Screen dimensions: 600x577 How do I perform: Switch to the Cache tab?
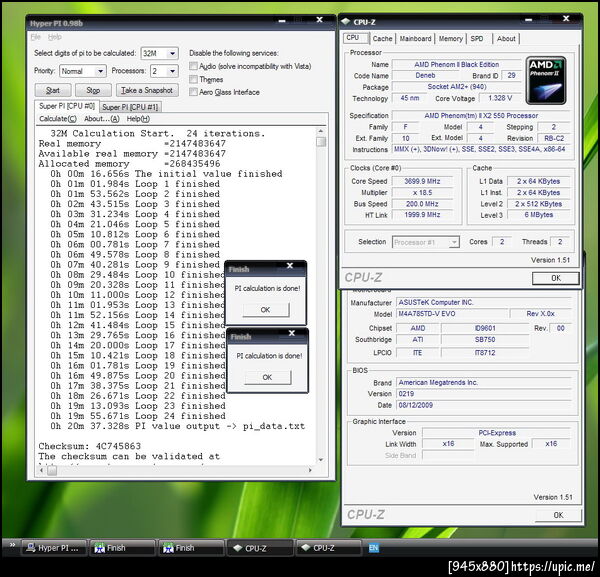point(383,39)
